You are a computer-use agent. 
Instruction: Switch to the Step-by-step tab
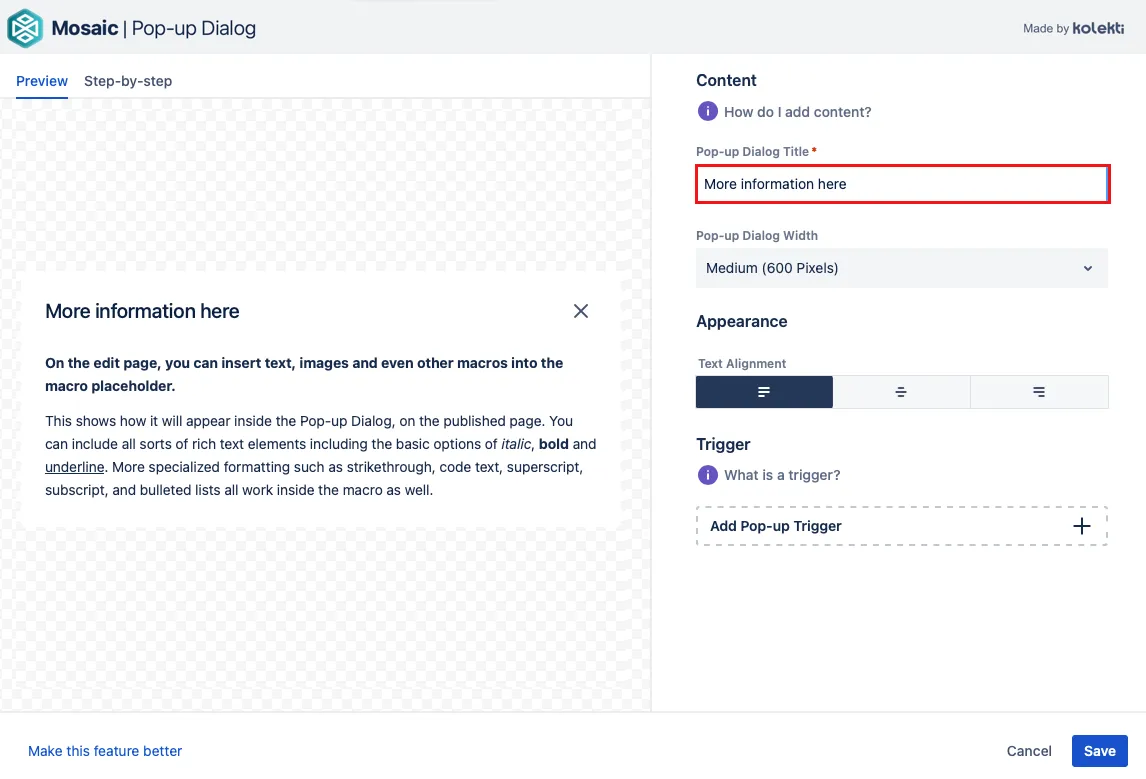click(x=128, y=81)
